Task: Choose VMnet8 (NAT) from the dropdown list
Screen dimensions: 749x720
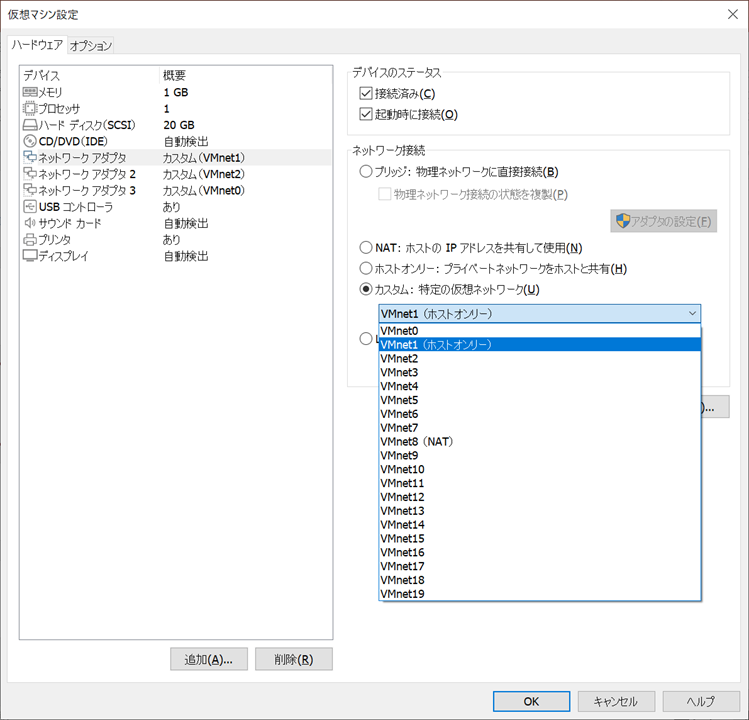Action: (540, 441)
